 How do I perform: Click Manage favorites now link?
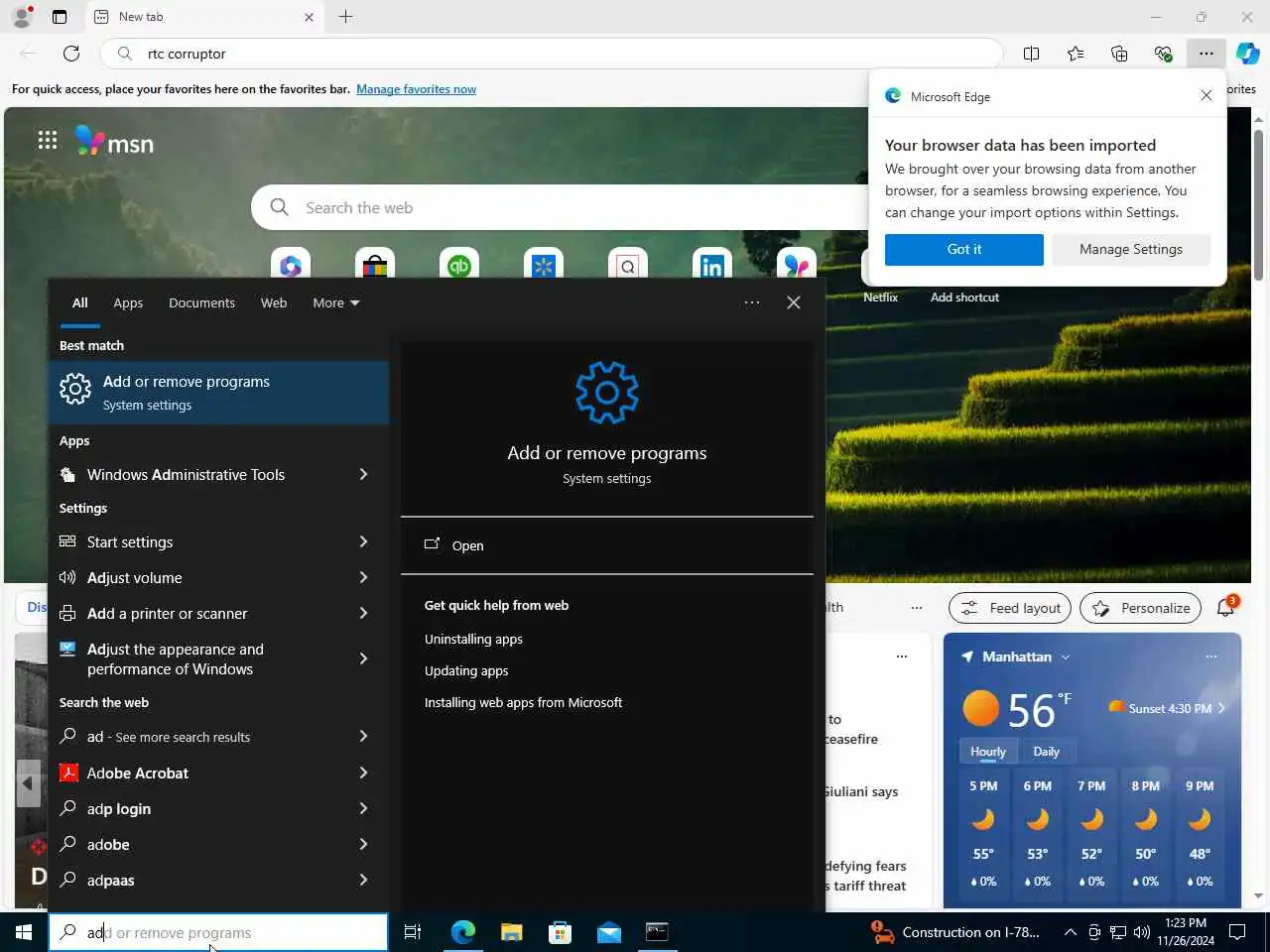[416, 89]
